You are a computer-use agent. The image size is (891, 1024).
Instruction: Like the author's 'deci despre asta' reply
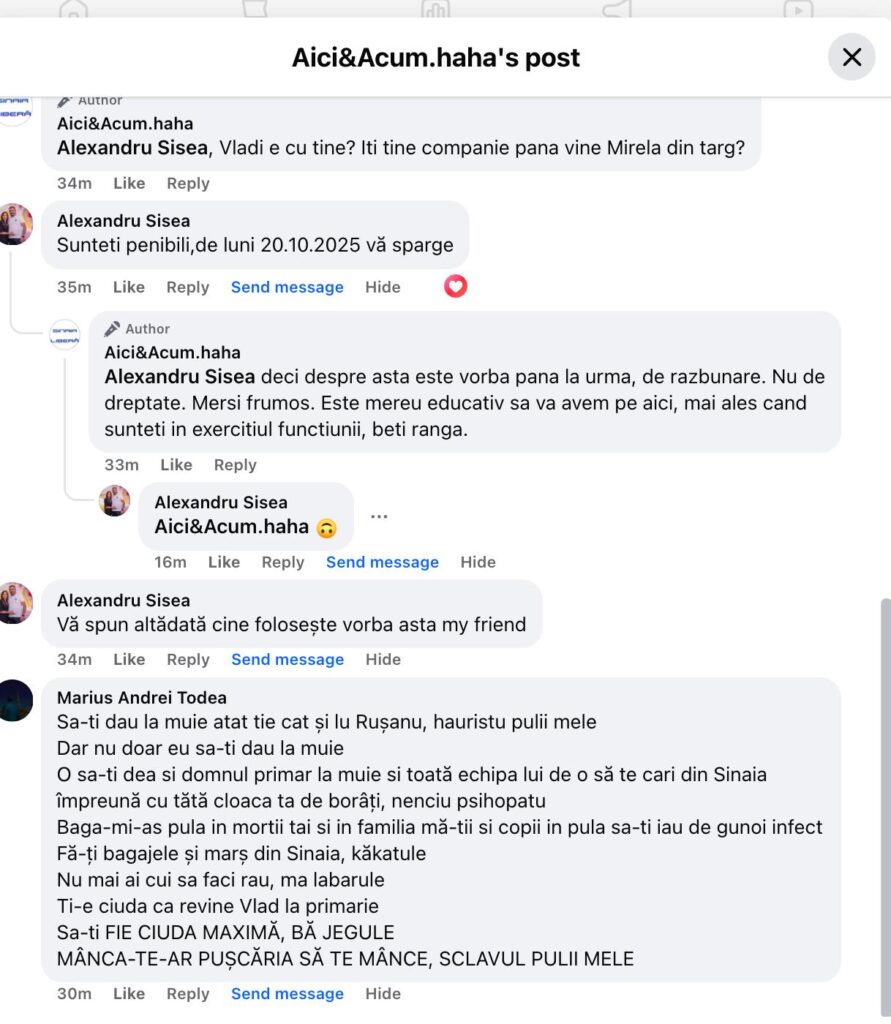point(176,465)
